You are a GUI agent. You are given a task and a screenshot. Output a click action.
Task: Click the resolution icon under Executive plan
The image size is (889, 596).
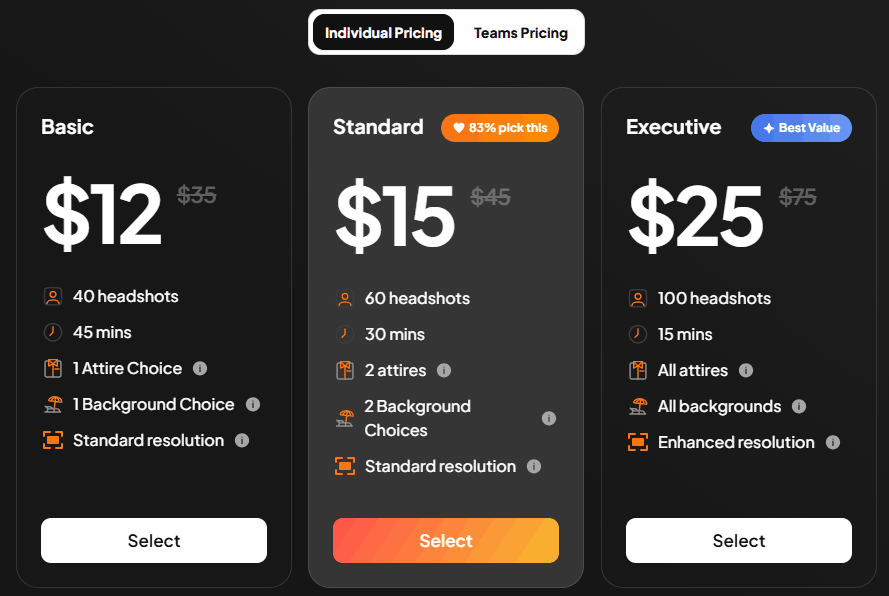[x=637, y=442]
